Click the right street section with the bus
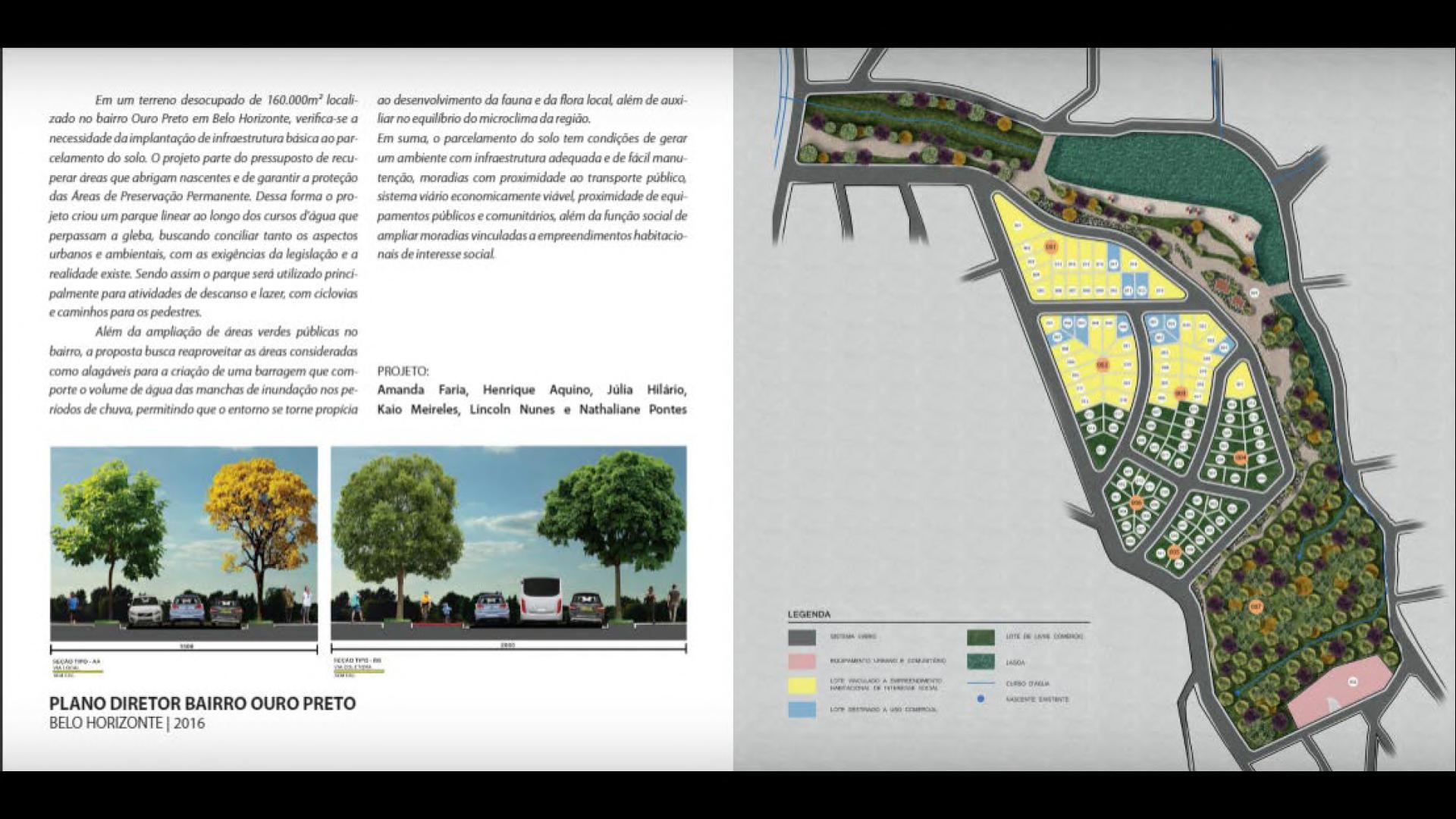Screen dimensions: 1456x819 pos(508,543)
